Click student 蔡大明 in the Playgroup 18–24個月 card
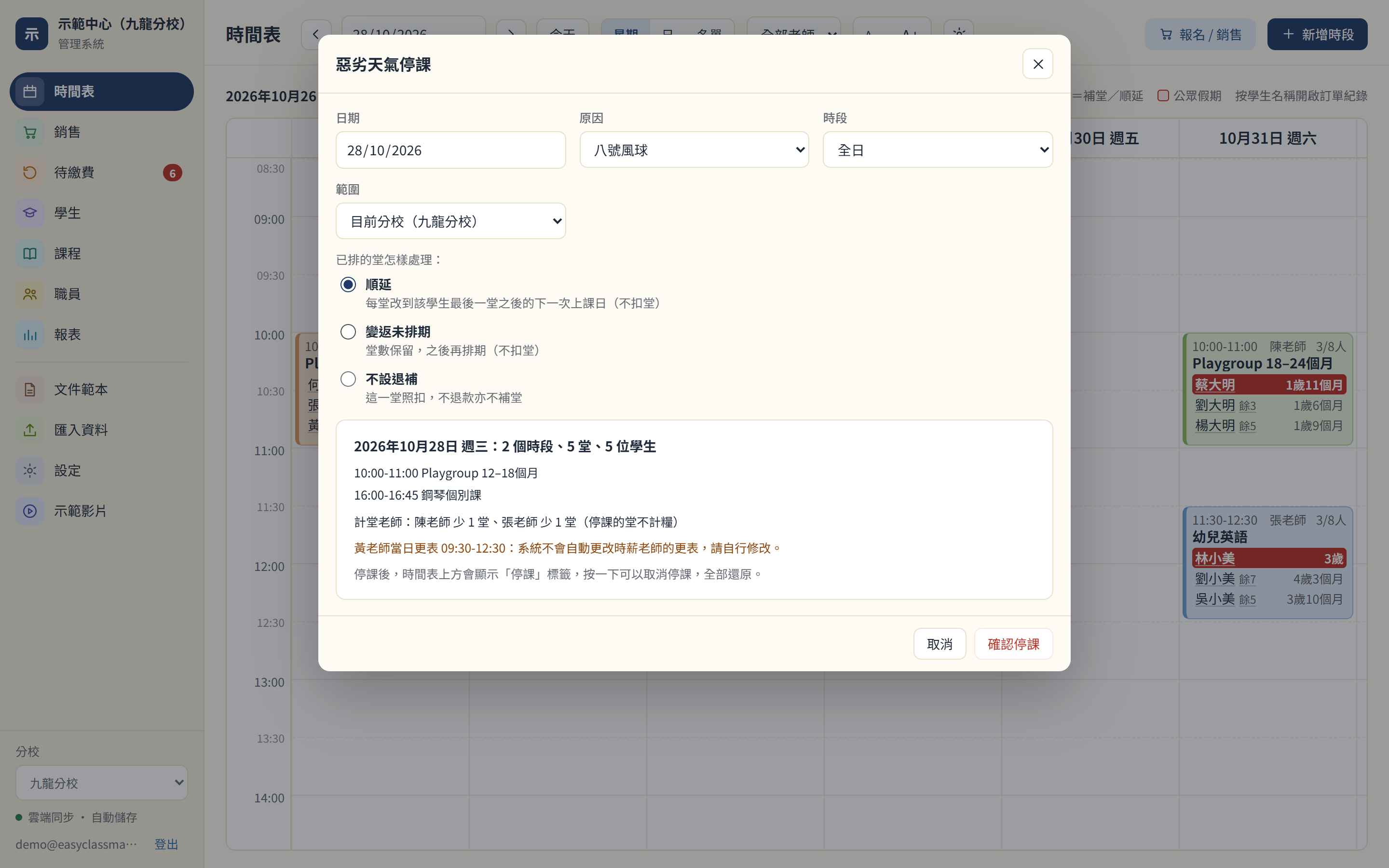 (x=1214, y=385)
